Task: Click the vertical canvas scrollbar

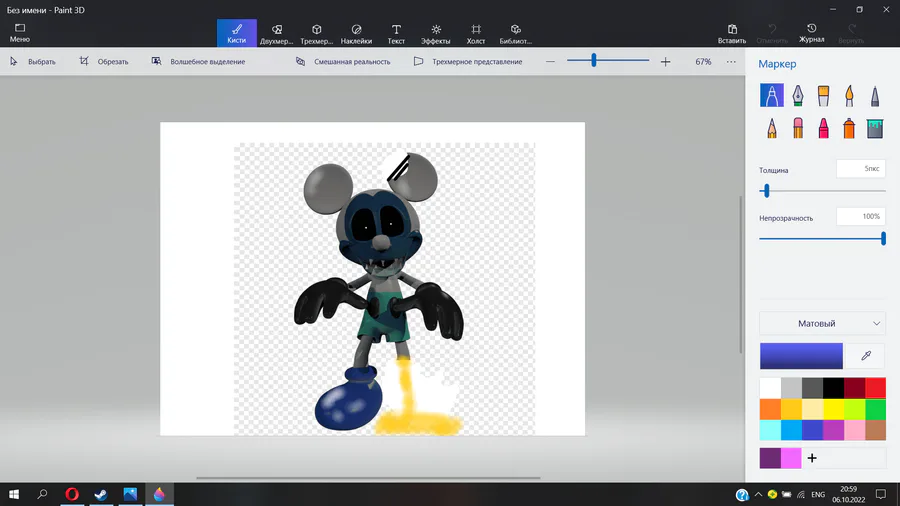Action: (x=740, y=274)
